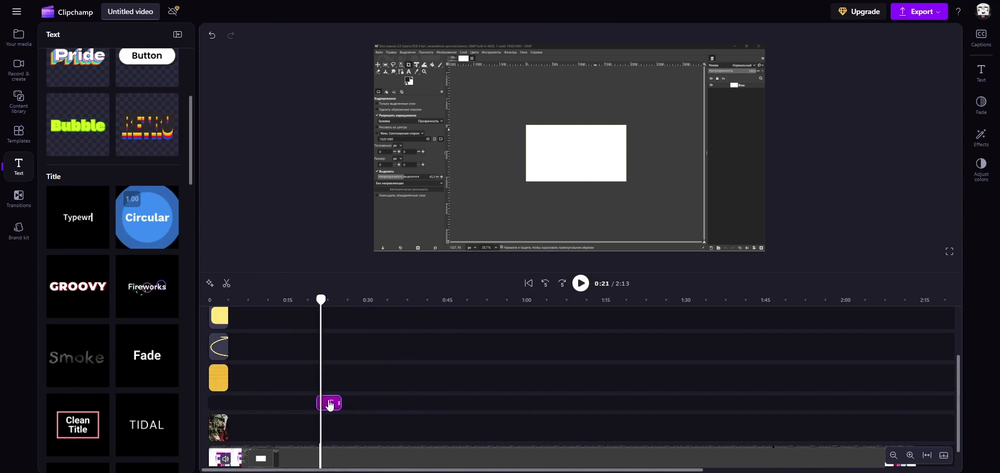
Task: Select the light yellow clip on top track
Action: pos(219,316)
